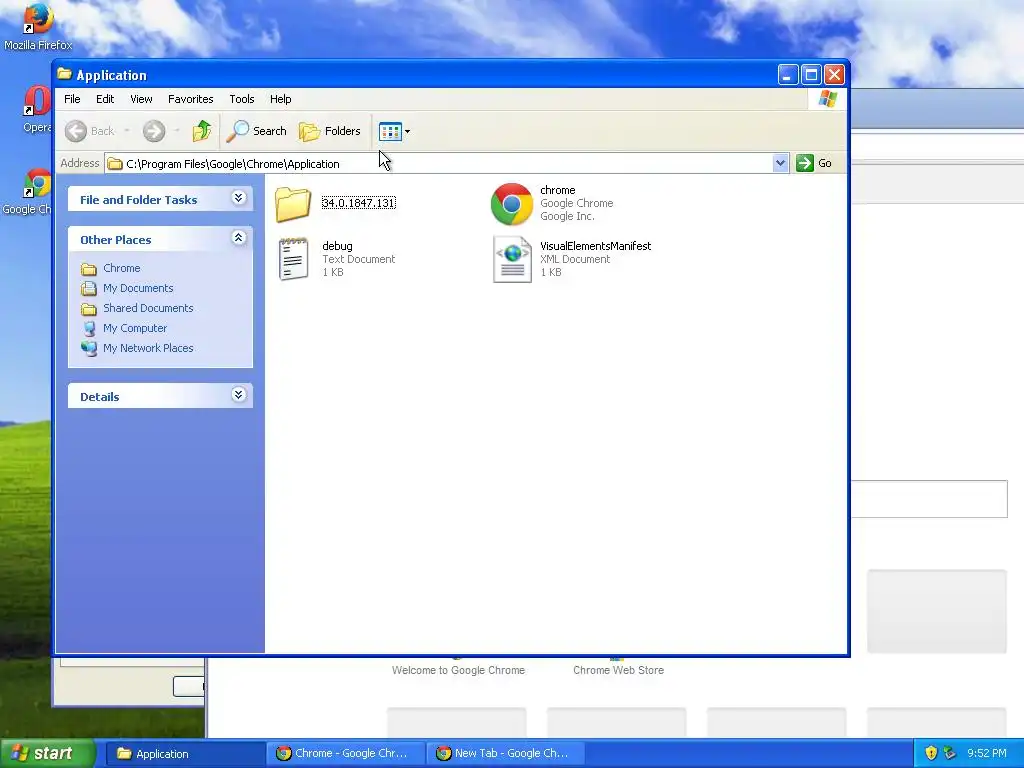Select the Opera desktop shortcut
Screen dimensions: 1024x768
tap(37, 109)
